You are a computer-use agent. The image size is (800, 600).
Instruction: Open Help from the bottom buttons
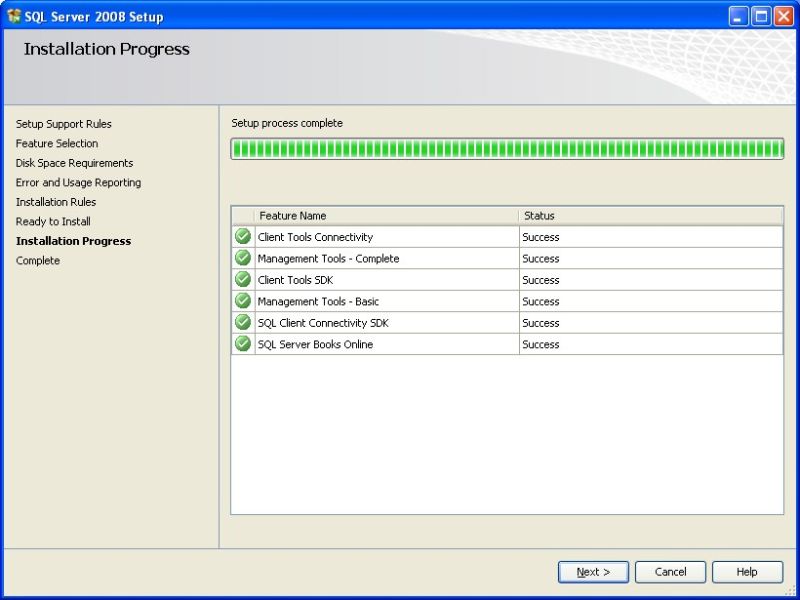(747, 571)
